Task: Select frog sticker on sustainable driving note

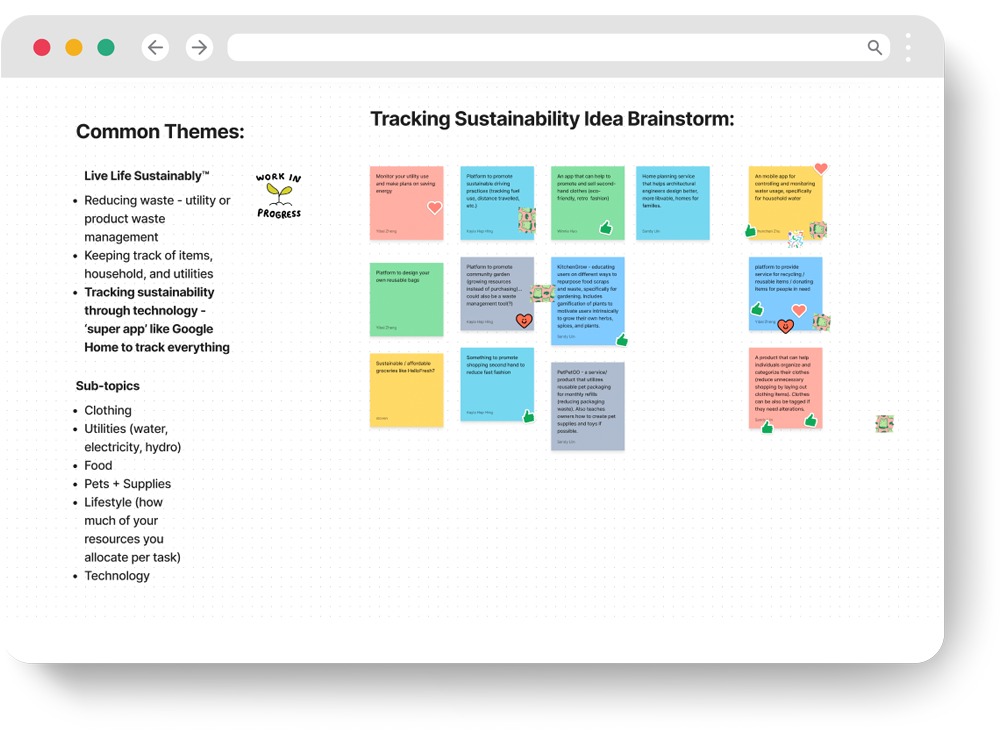Action: pyautogui.click(x=526, y=220)
